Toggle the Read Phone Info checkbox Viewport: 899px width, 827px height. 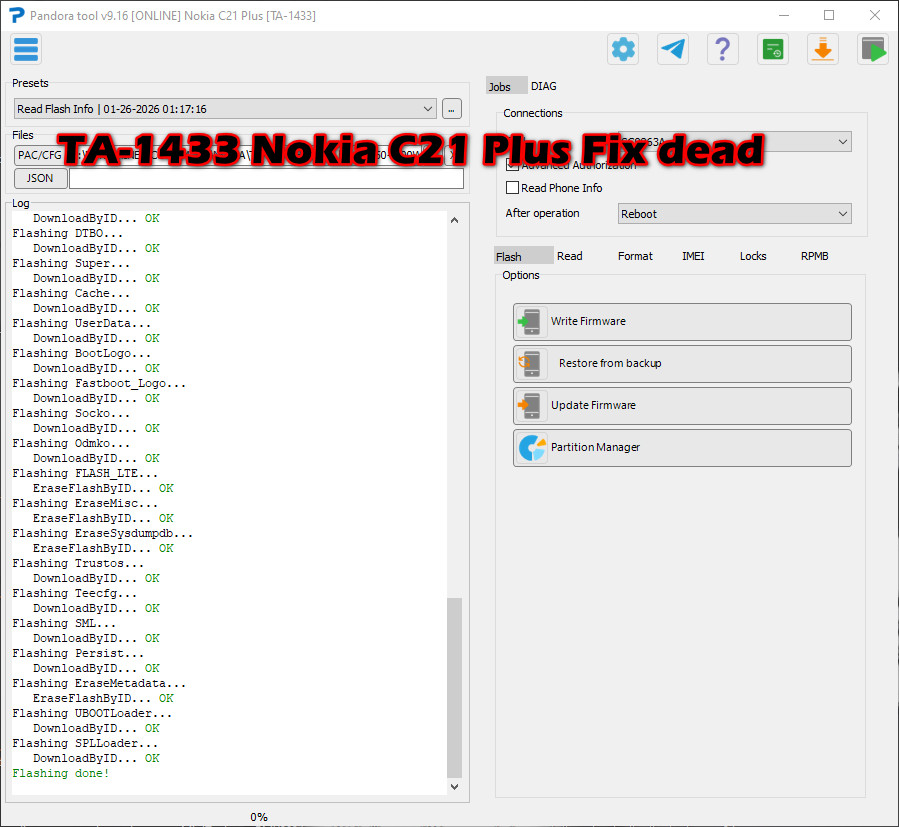pyautogui.click(x=513, y=188)
